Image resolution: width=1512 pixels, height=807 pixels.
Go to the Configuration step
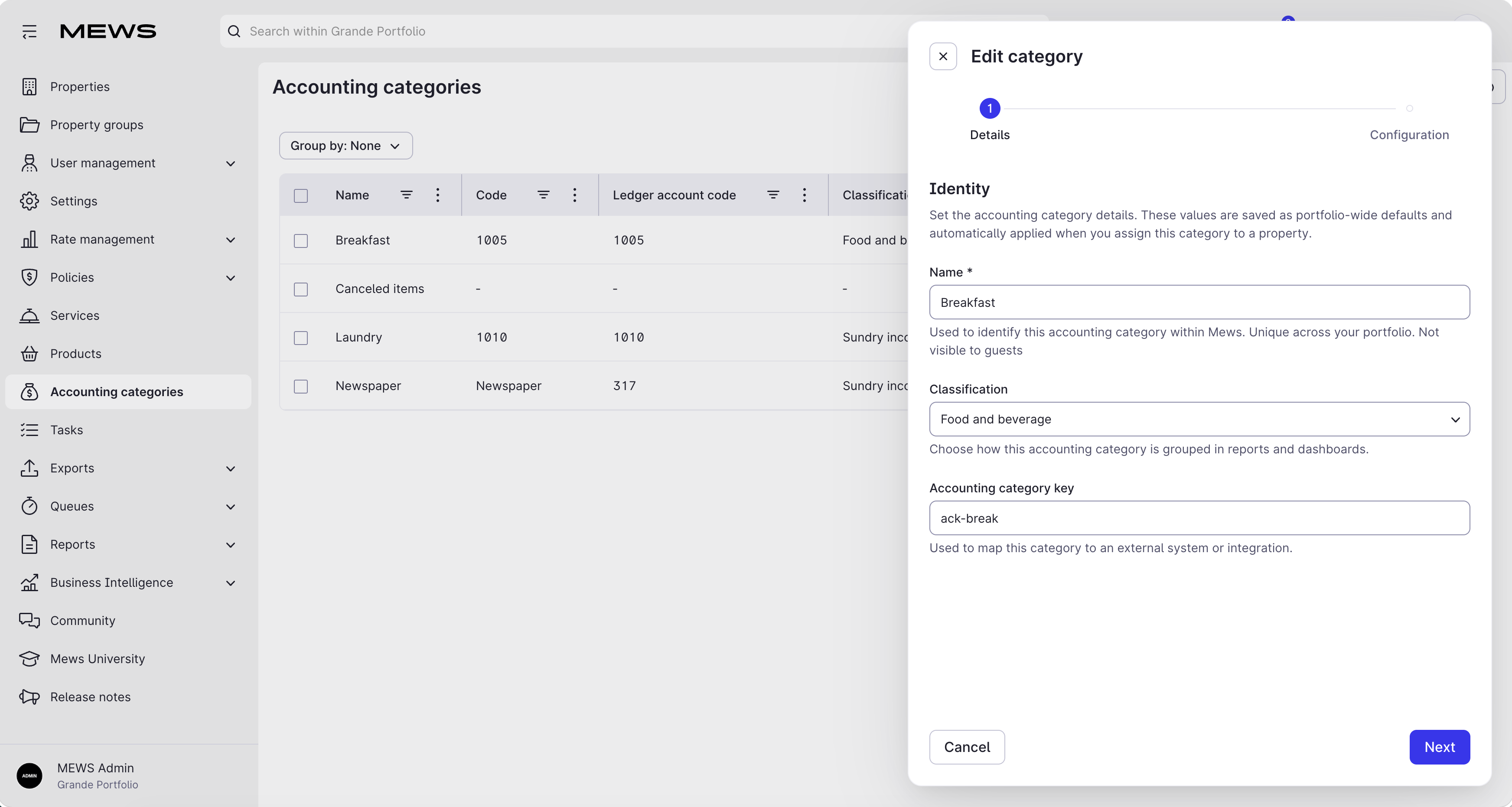point(1409,135)
